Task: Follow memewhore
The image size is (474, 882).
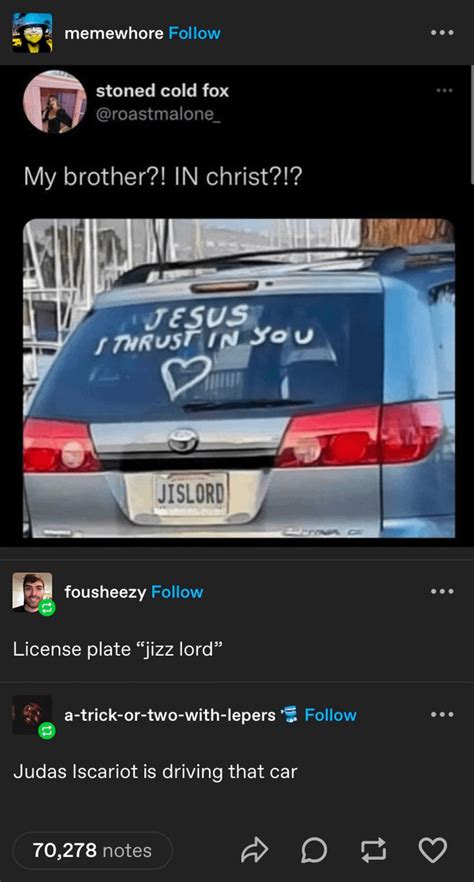Action: 195,33
